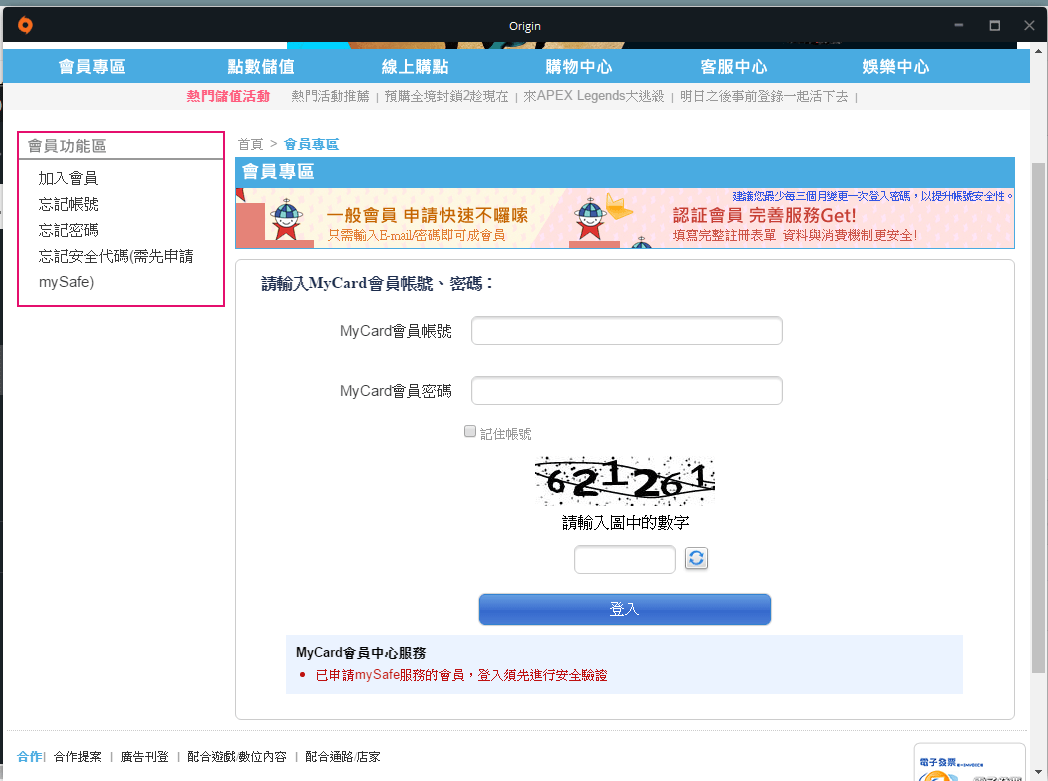
Task: Open the 線上購點 navigation menu
Action: 415,67
